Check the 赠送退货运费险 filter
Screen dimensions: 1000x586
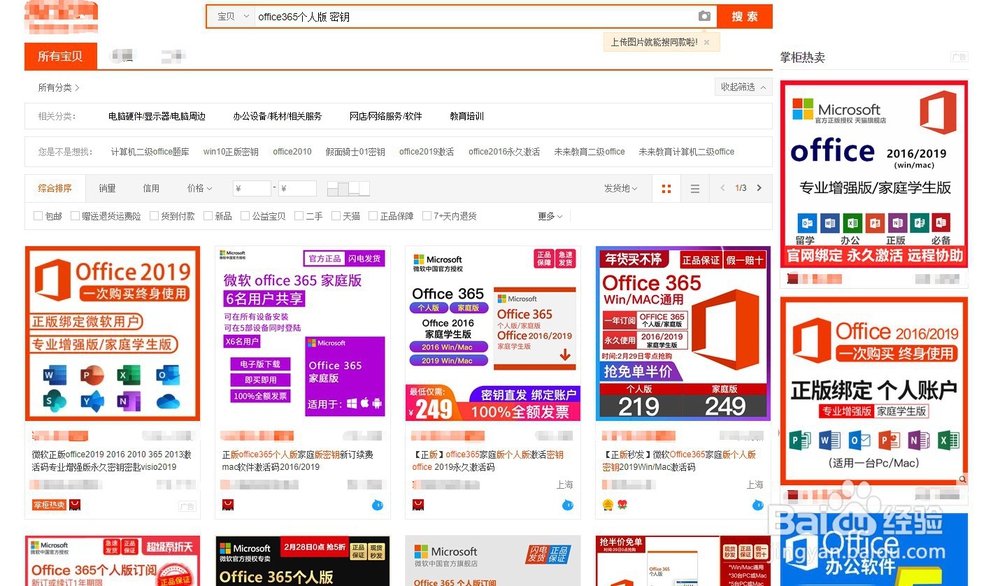click(75, 216)
